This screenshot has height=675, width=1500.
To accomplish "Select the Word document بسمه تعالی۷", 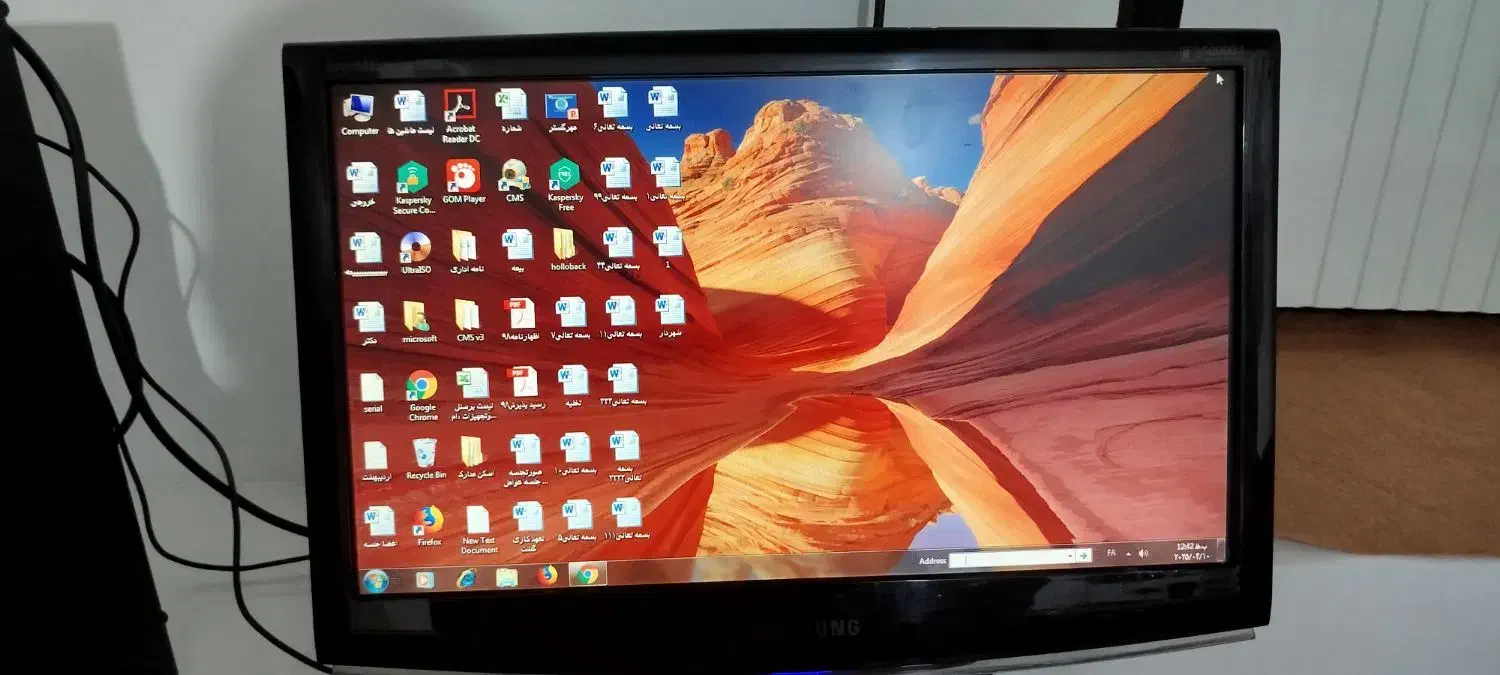I will [x=570, y=319].
